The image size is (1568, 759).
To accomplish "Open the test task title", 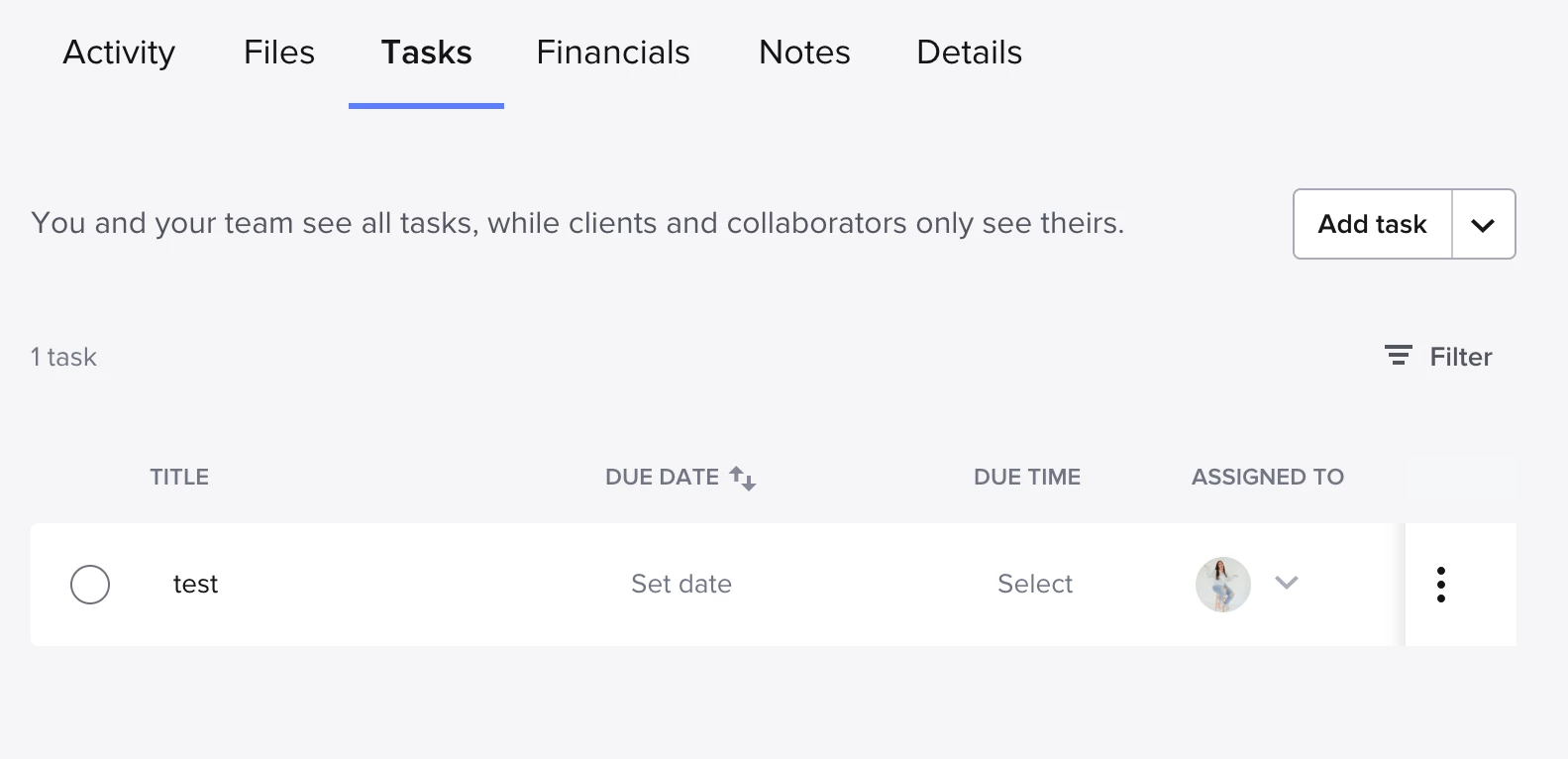I will coord(195,585).
